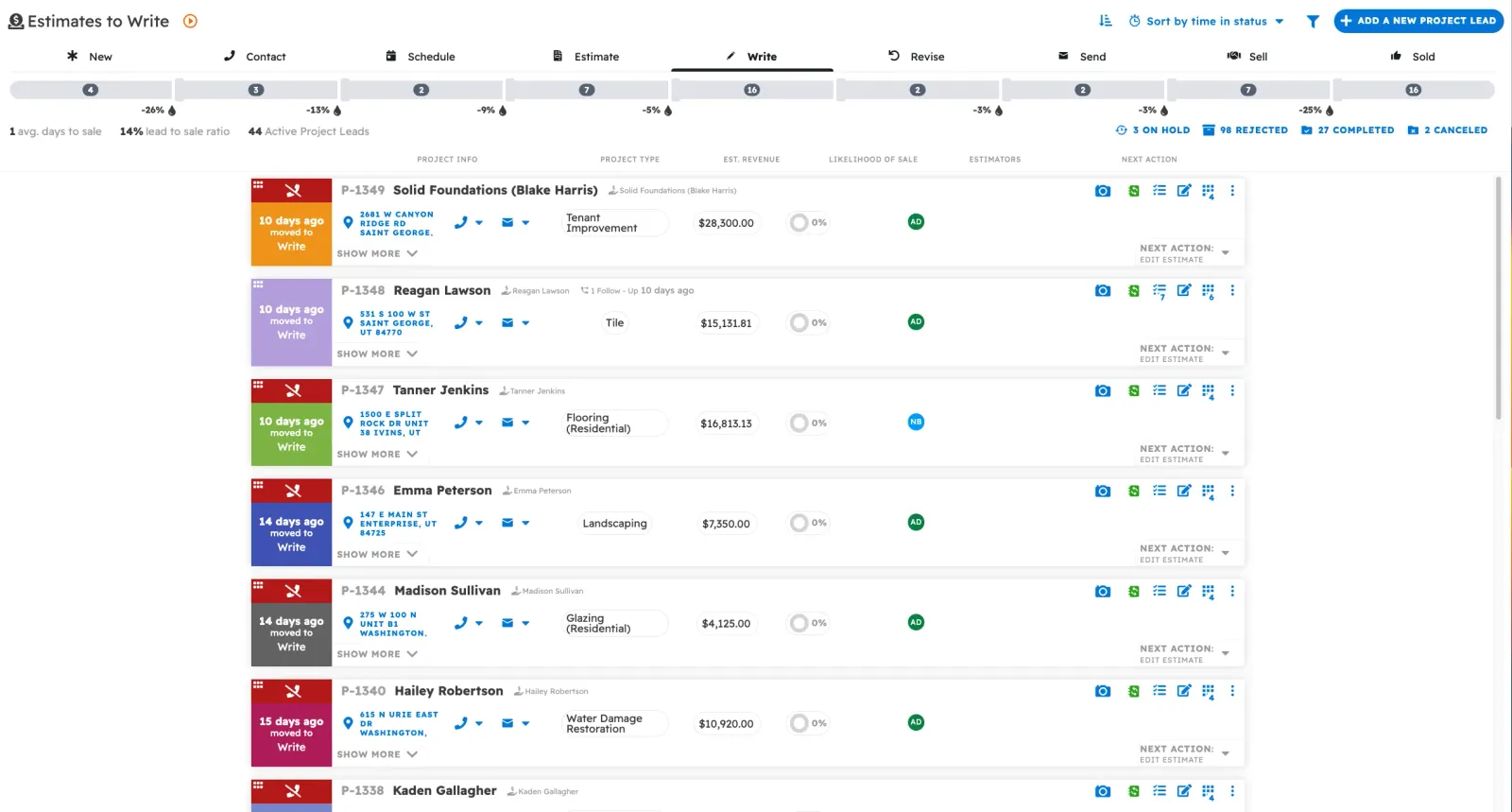Click orange play icon beside page title

190,21
